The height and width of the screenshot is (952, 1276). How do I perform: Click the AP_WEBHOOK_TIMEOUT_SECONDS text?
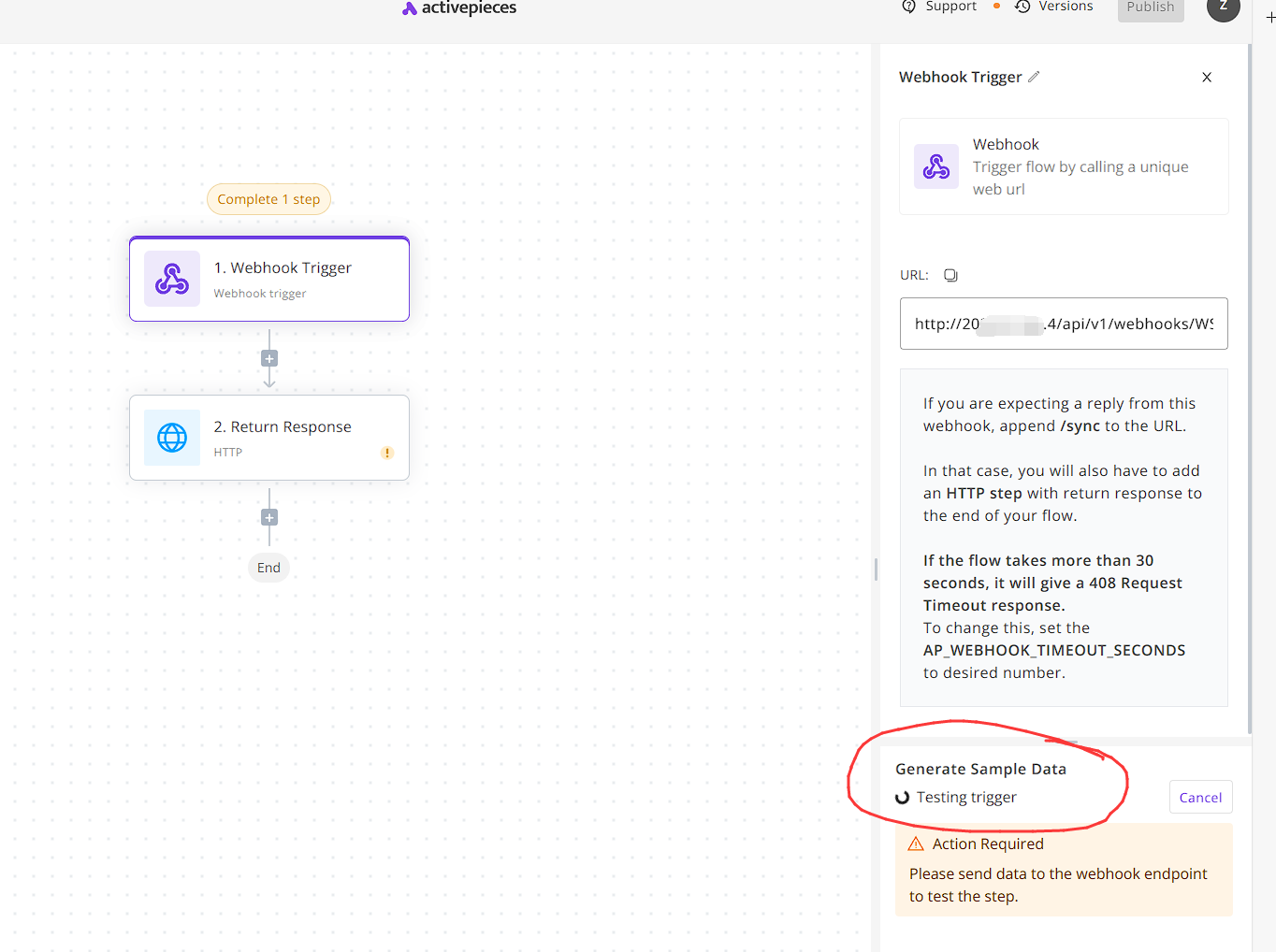pos(1054,650)
